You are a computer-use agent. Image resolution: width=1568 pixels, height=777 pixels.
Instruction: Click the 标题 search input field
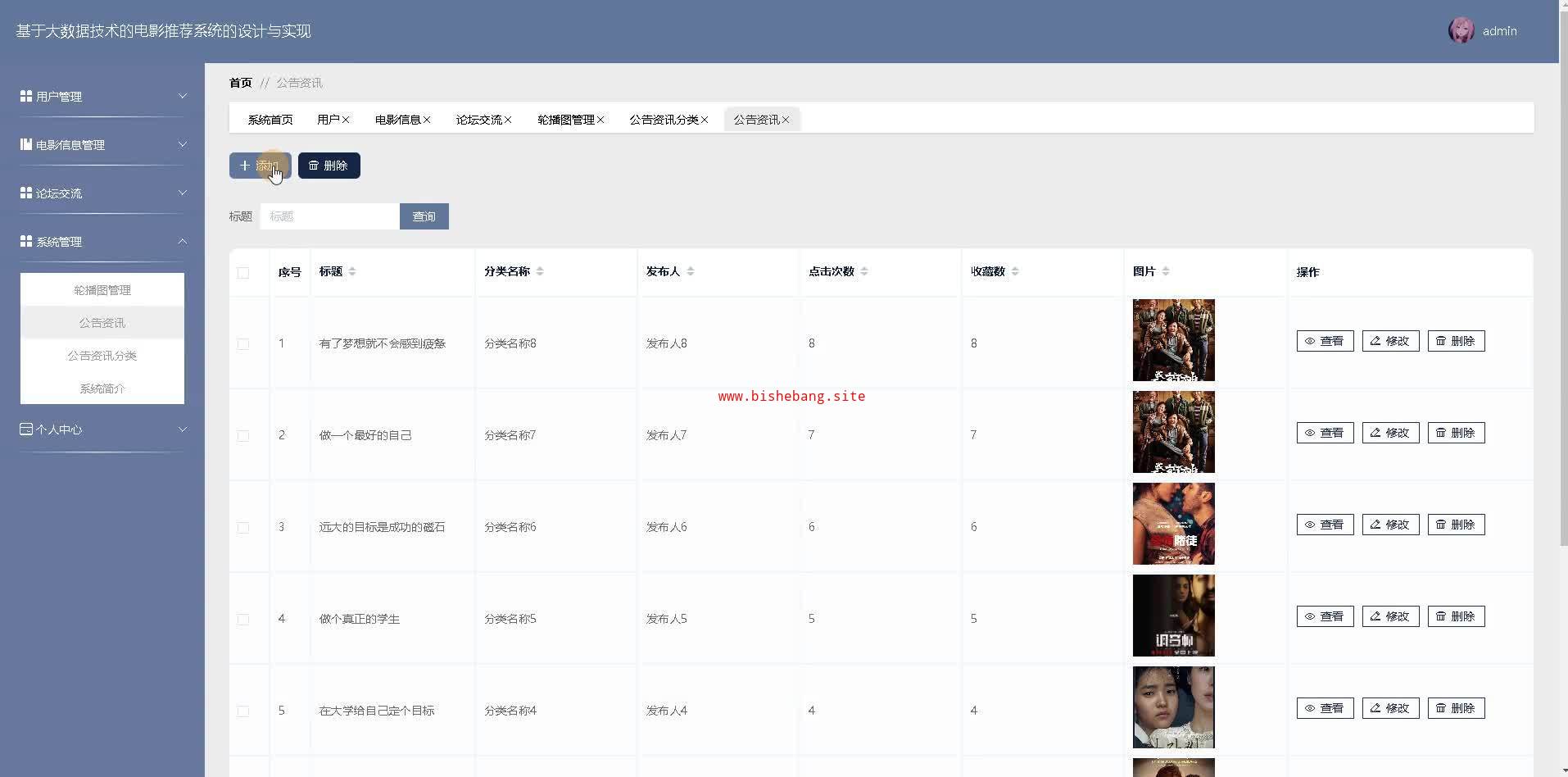(x=329, y=216)
